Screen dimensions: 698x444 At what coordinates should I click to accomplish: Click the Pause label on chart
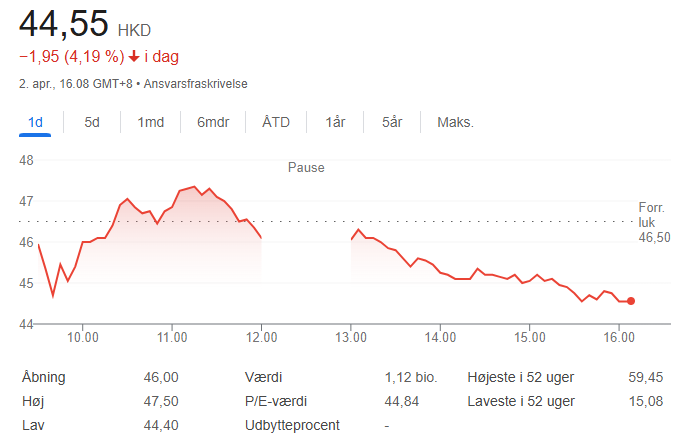pyautogui.click(x=306, y=167)
